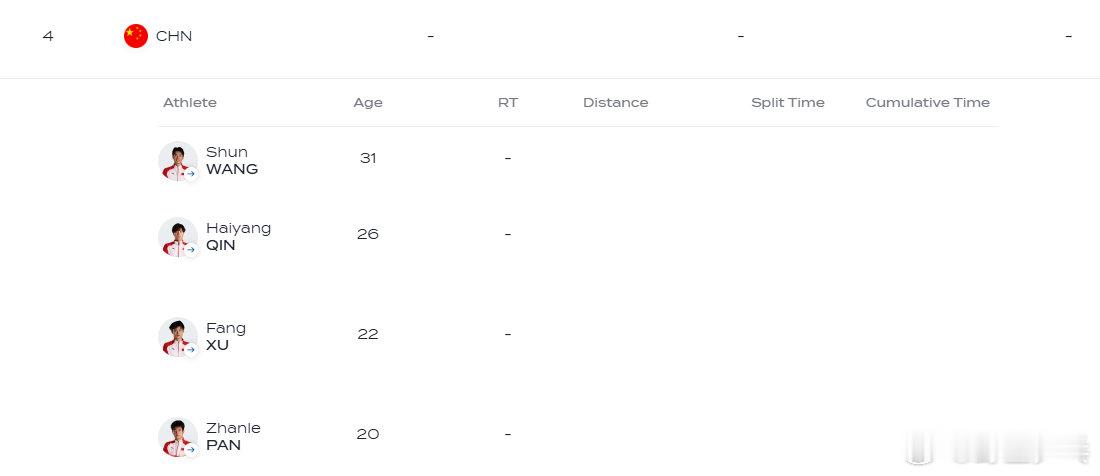Select the Fang XU athlete name
1100x476 pixels.
[226, 336]
